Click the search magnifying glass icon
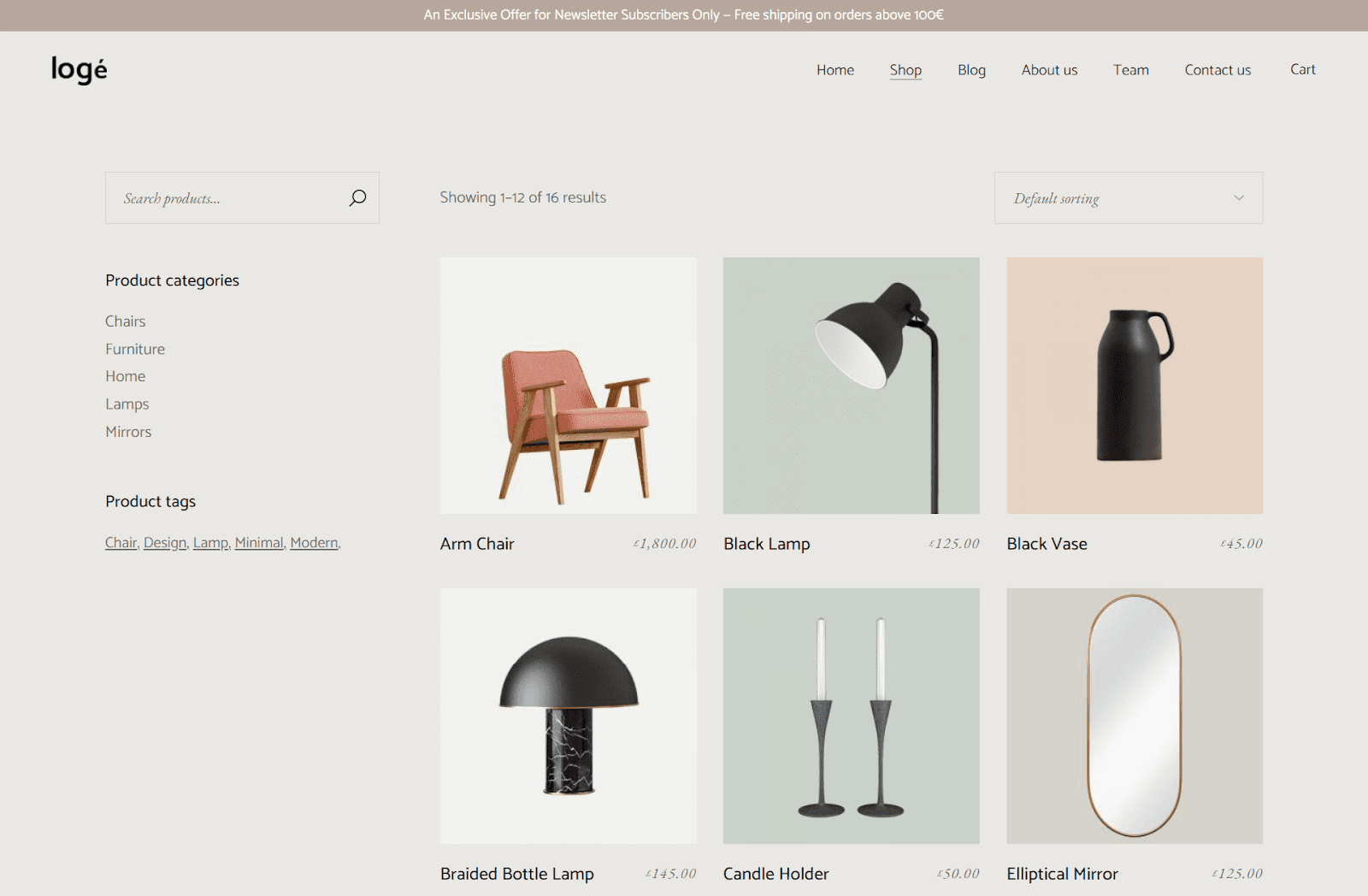 pos(357,197)
